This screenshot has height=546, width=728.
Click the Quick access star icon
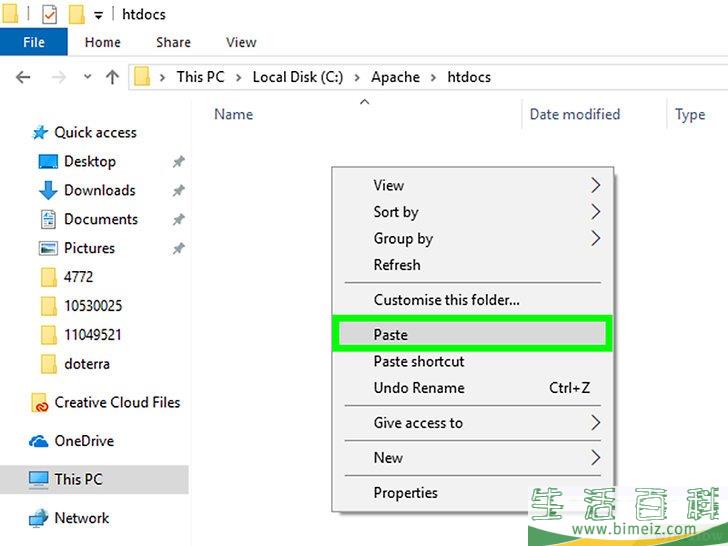40,133
